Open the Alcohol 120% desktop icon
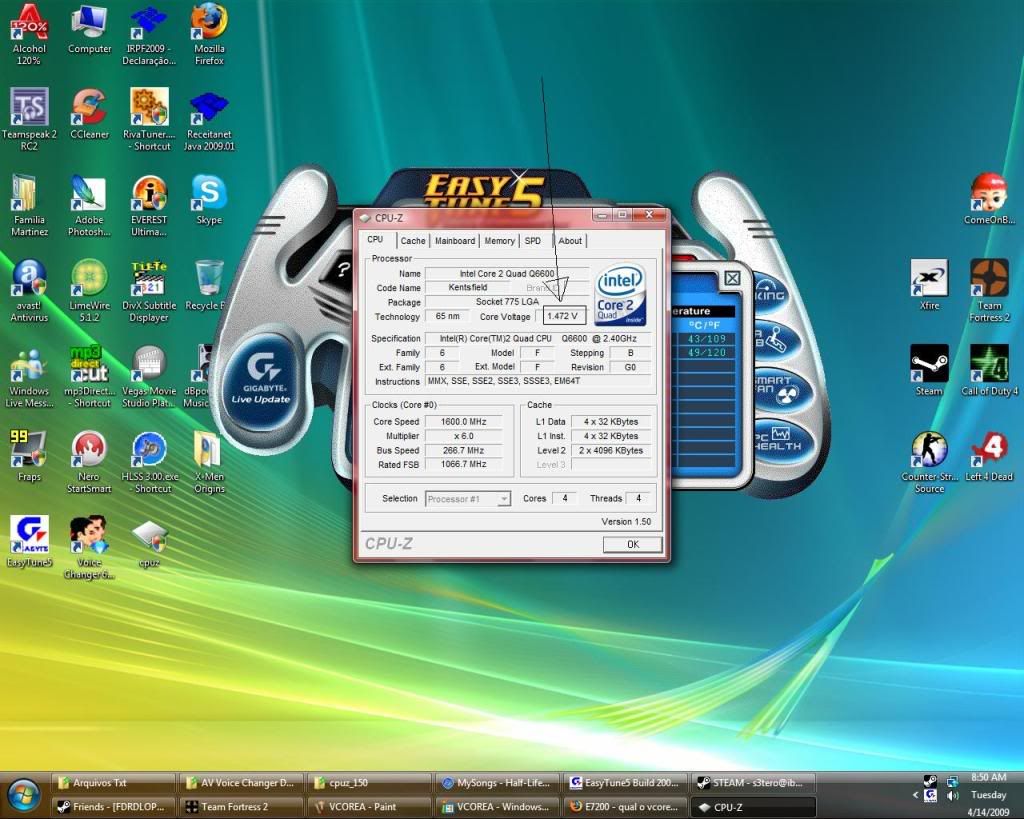Viewport: 1024px width, 819px height. tap(29, 35)
